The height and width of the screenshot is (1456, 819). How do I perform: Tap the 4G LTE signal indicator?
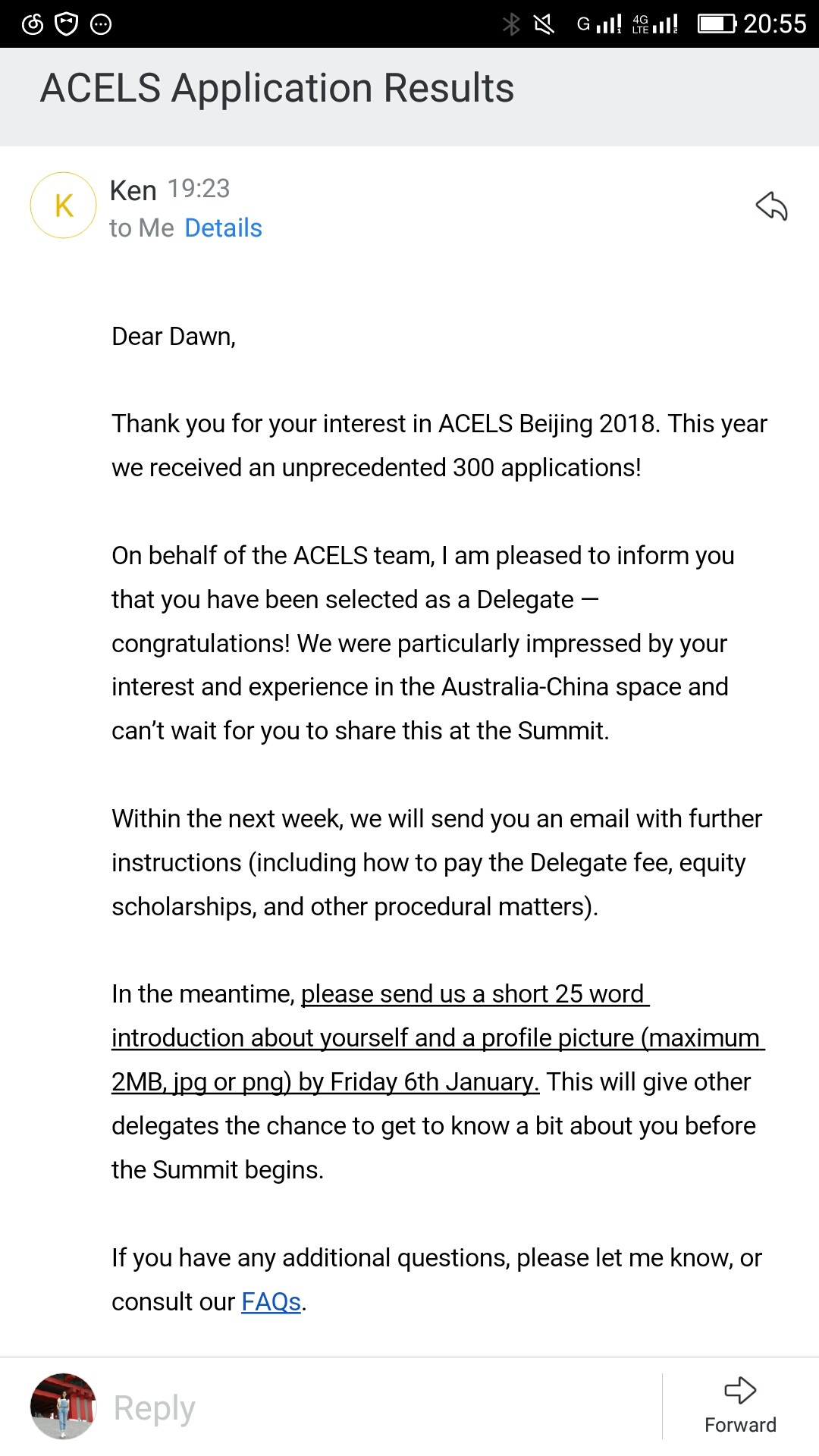pyautogui.click(x=655, y=24)
